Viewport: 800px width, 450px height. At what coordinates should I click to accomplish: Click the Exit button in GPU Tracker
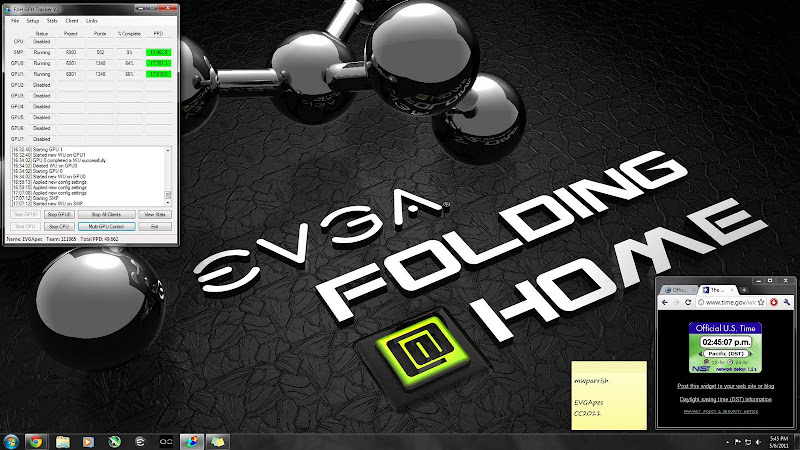[155, 226]
